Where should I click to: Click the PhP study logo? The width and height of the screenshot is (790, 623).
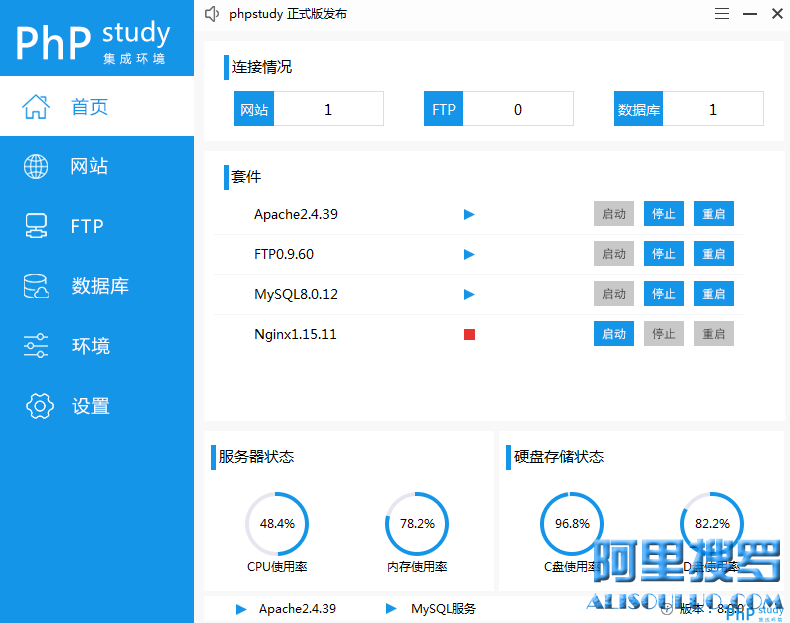pos(94,42)
